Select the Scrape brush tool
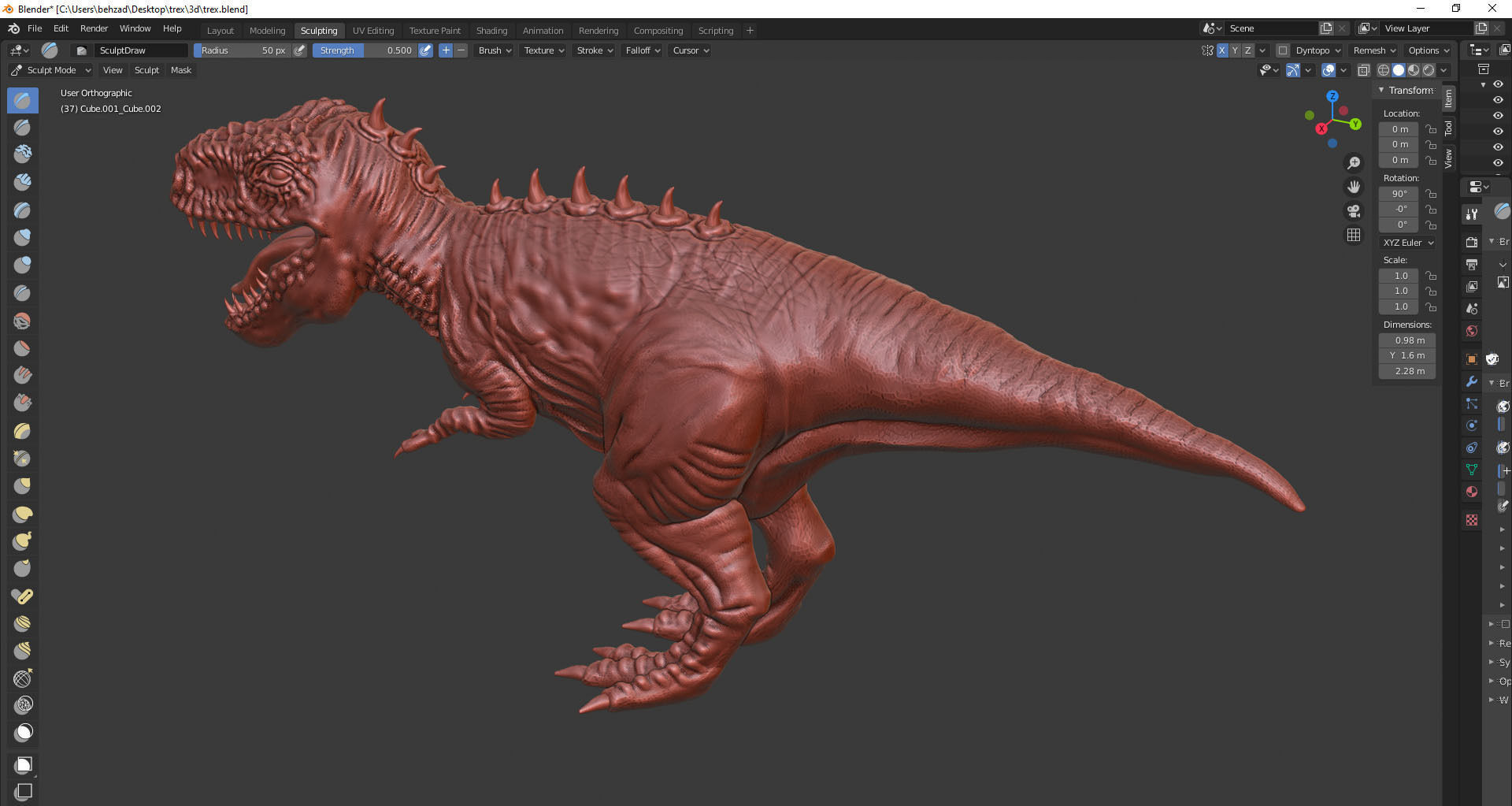1512x806 pixels. [22, 403]
